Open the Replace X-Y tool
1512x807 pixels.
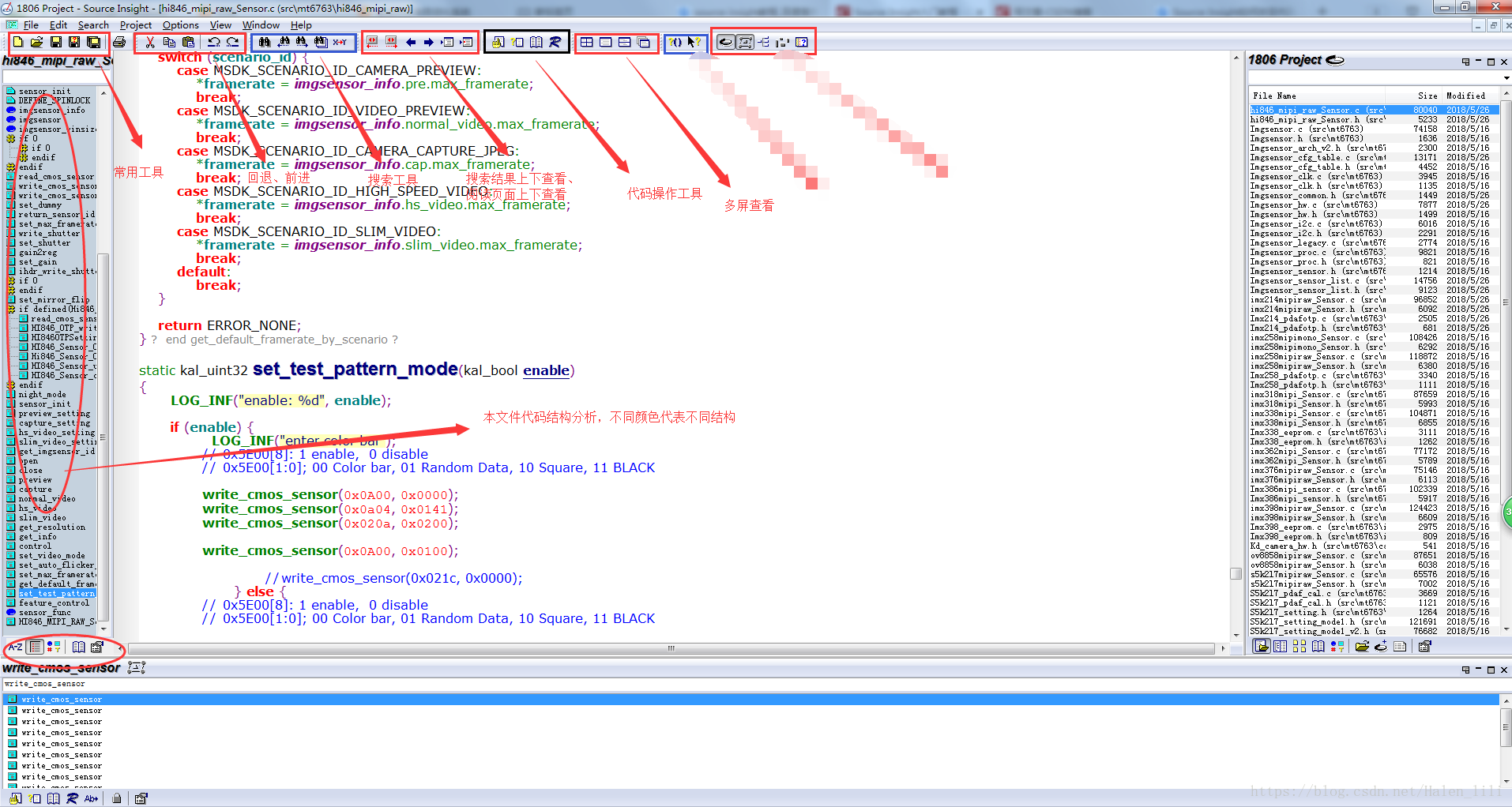pos(340,42)
